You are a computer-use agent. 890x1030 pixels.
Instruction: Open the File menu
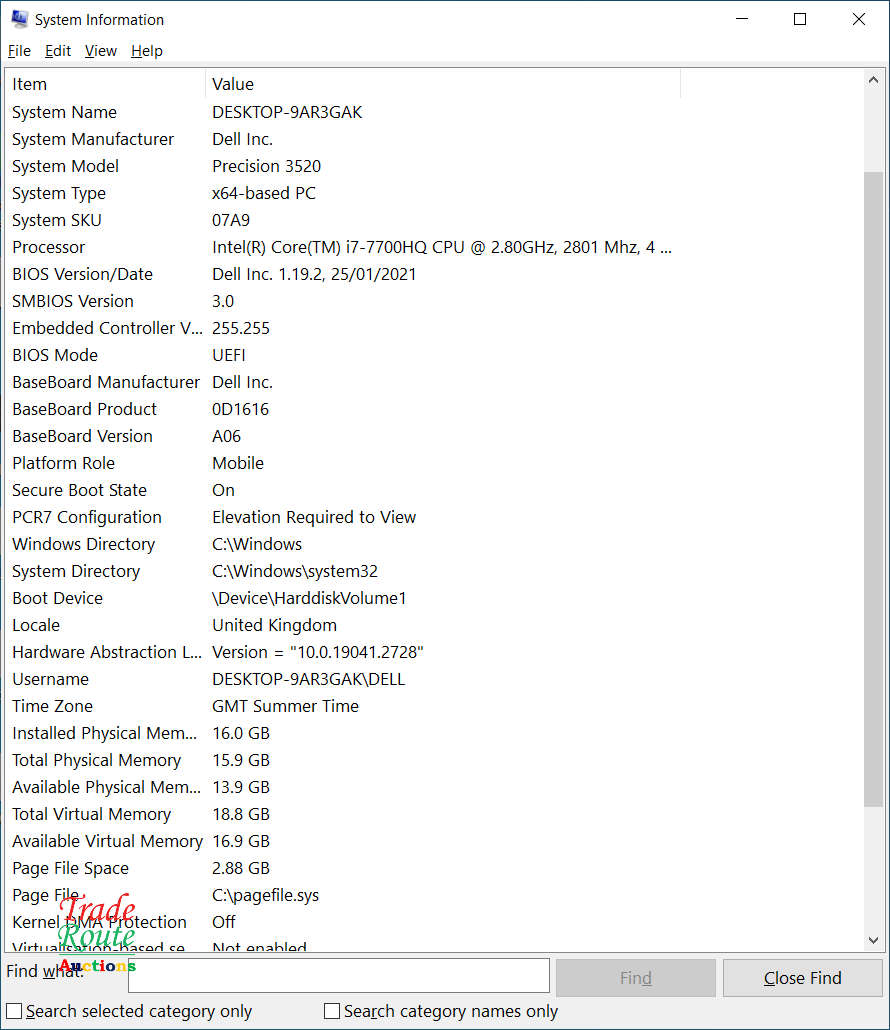coord(19,51)
